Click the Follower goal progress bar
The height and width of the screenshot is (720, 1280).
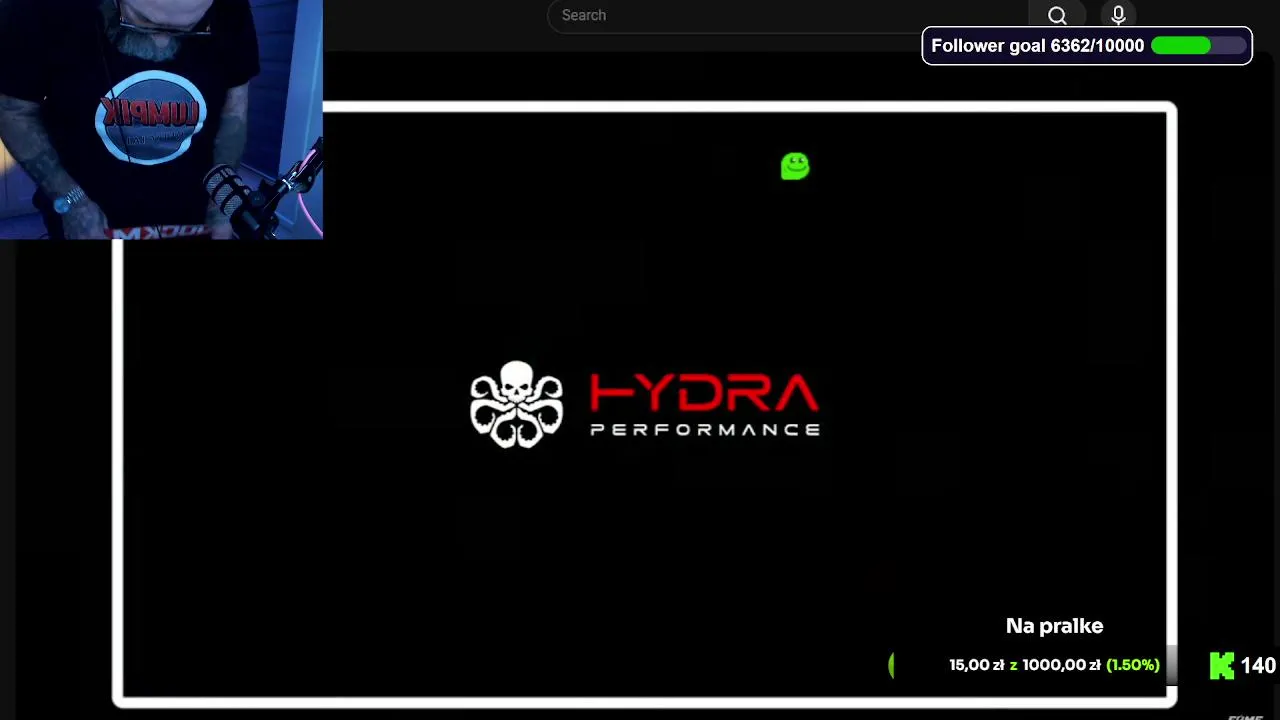click(1197, 46)
